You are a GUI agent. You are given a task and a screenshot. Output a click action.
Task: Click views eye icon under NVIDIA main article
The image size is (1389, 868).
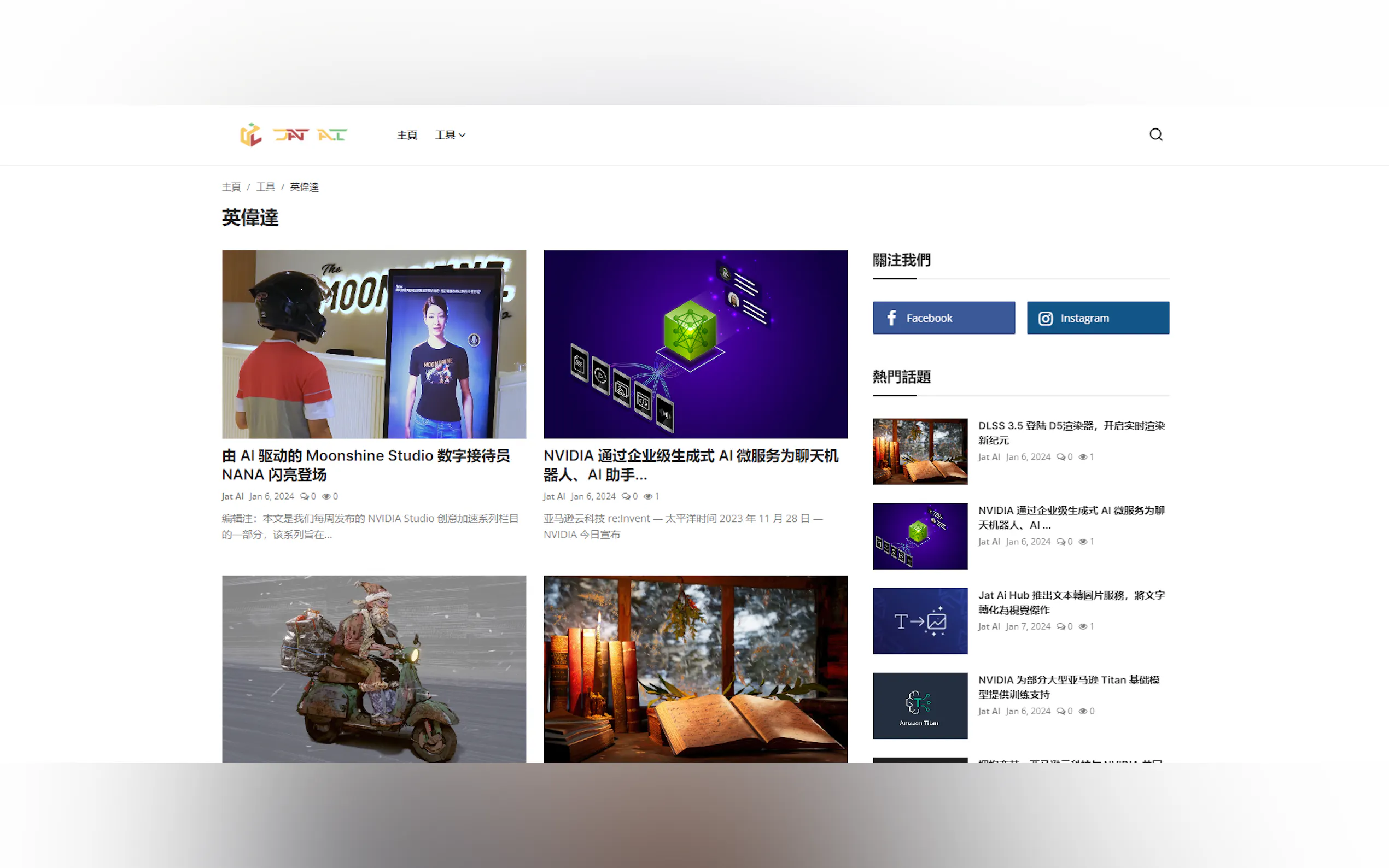pos(647,496)
